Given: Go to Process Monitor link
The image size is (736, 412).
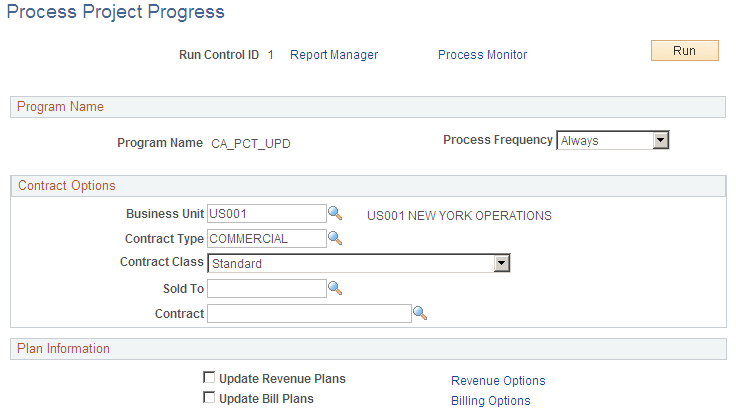Looking at the screenshot, I should (482, 55).
